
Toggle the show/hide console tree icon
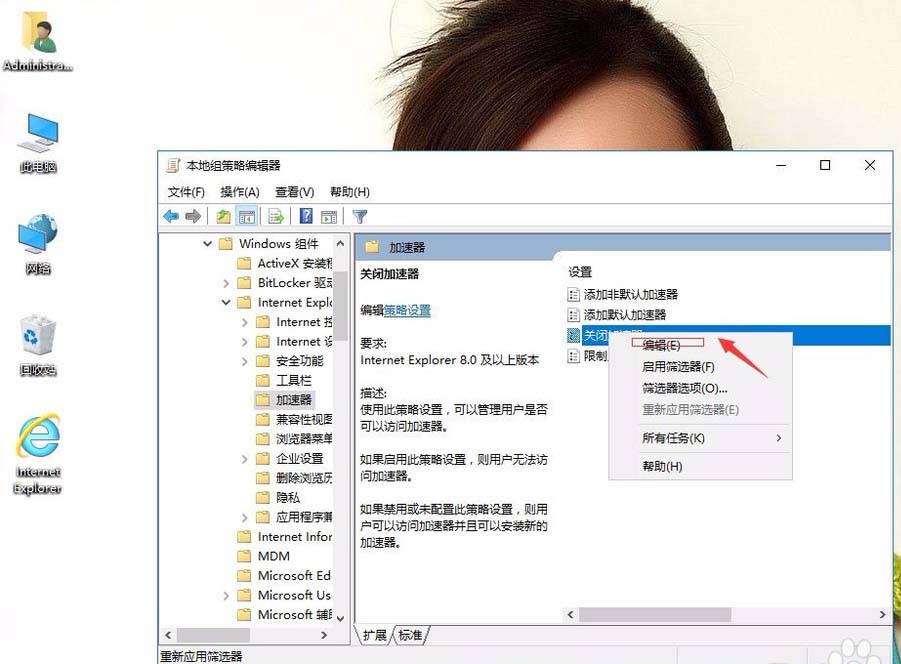(x=247, y=217)
